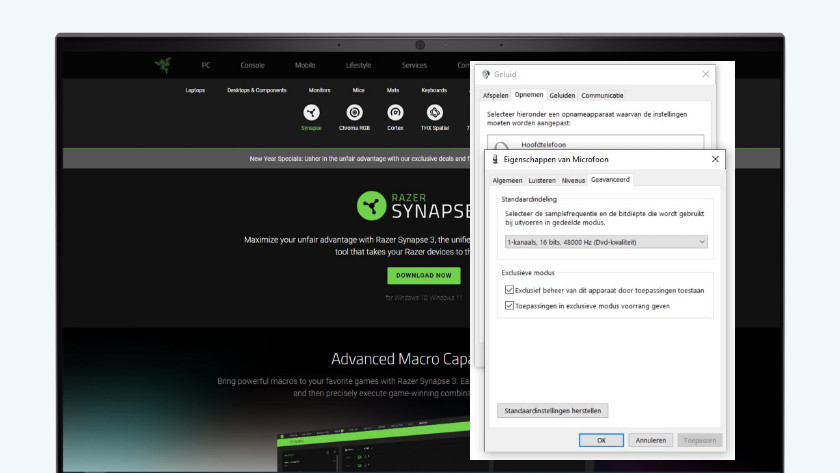The image size is (840, 473).
Task: Click the THX Spatial icon
Action: [x=436, y=112]
